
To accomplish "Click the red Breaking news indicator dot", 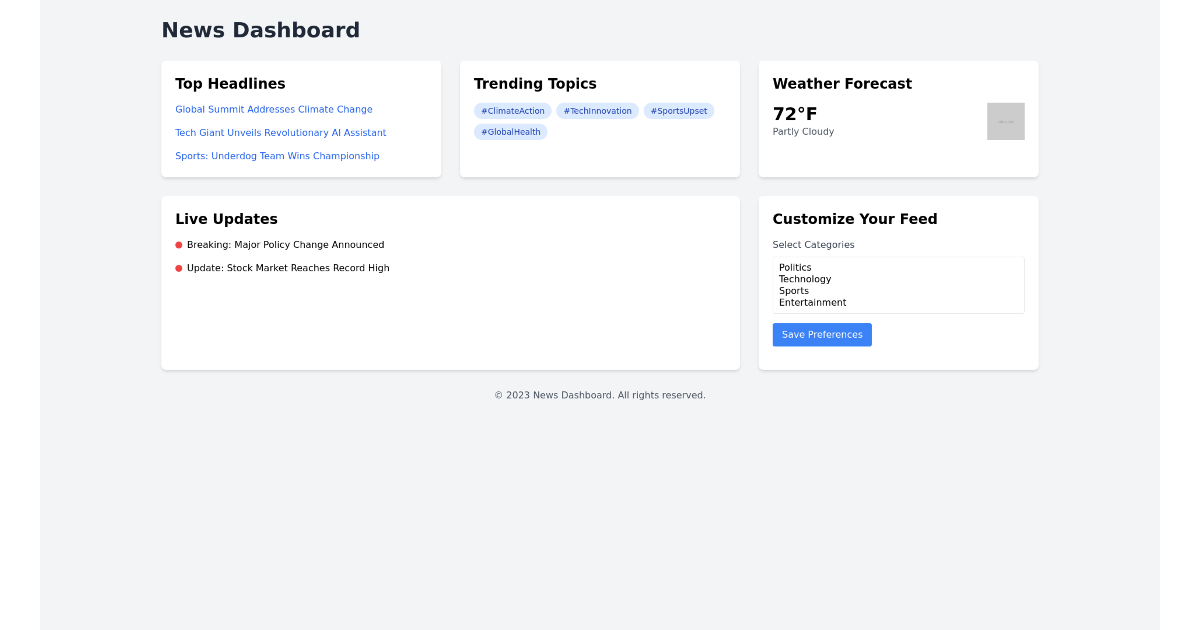I will (177, 244).
